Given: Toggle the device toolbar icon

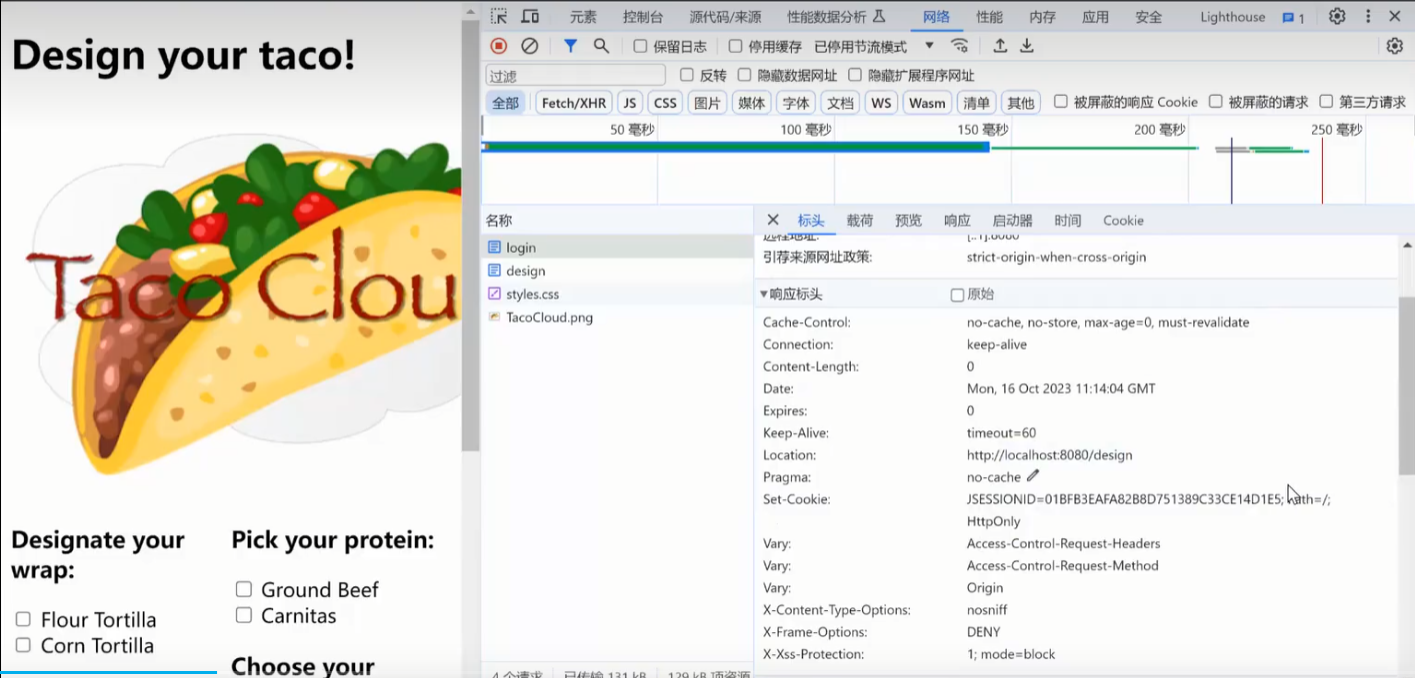Looking at the screenshot, I should (x=530, y=16).
